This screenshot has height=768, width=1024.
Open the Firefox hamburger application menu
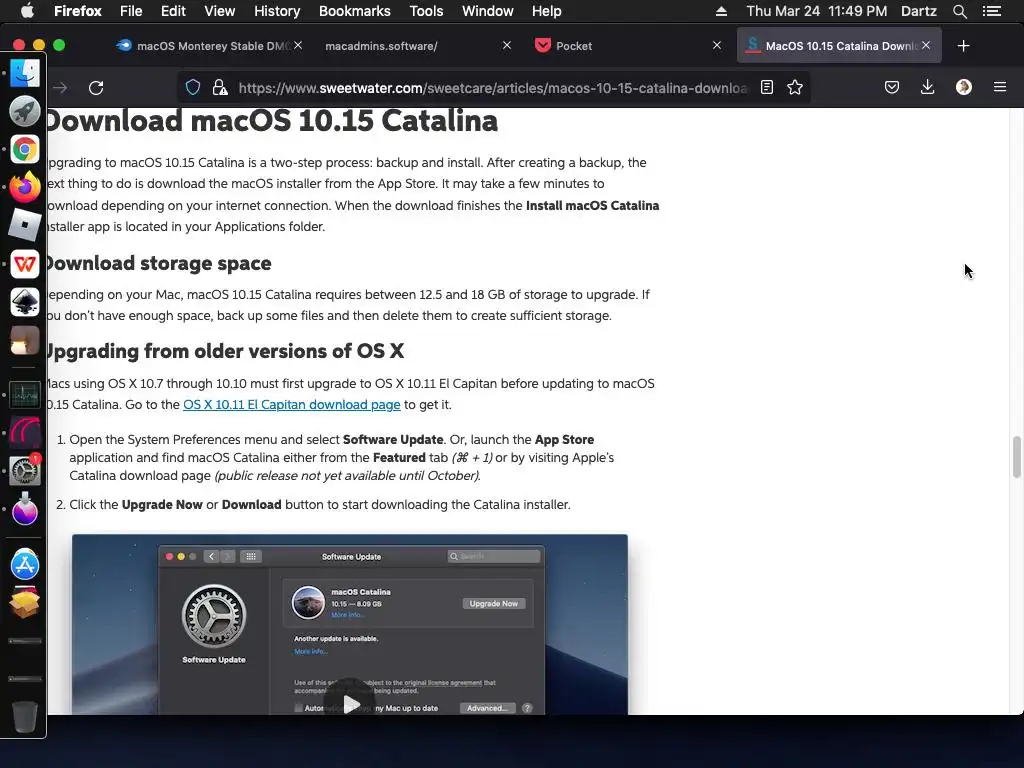(1000, 88)
